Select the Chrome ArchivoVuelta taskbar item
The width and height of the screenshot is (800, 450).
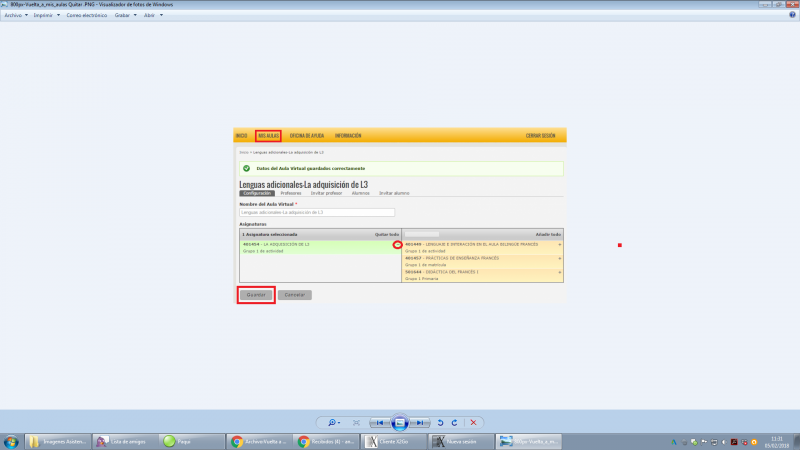click(259, 441)
